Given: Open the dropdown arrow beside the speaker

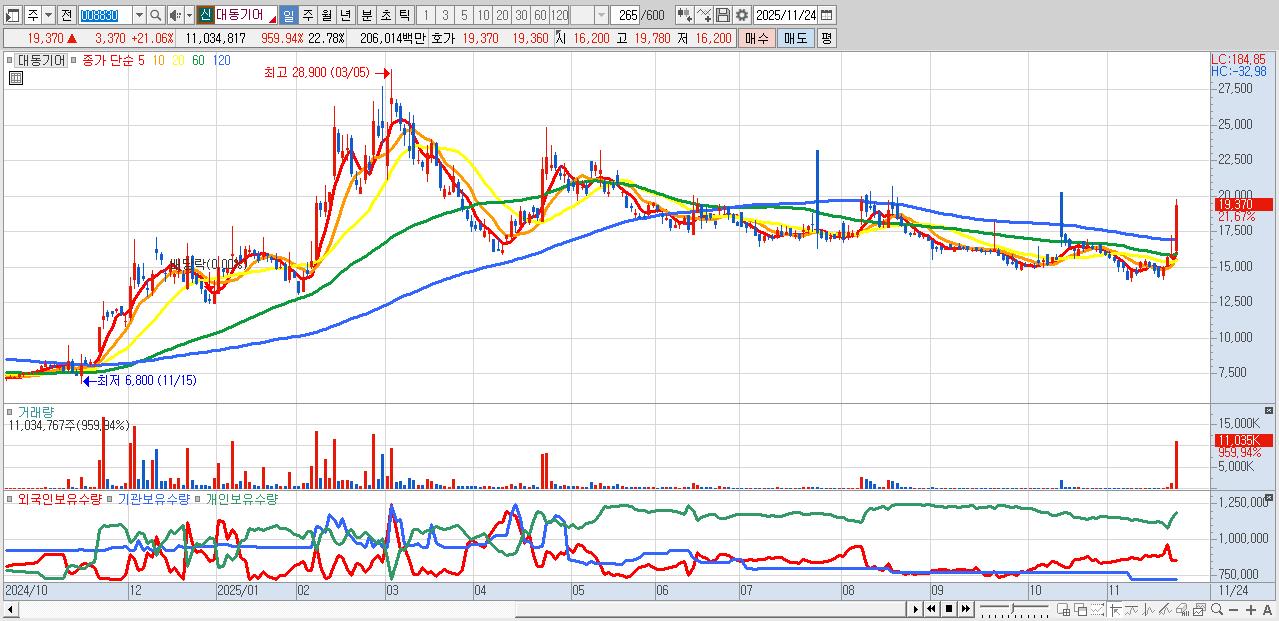Looking at the screenshot, I should [x=189, y=16].
